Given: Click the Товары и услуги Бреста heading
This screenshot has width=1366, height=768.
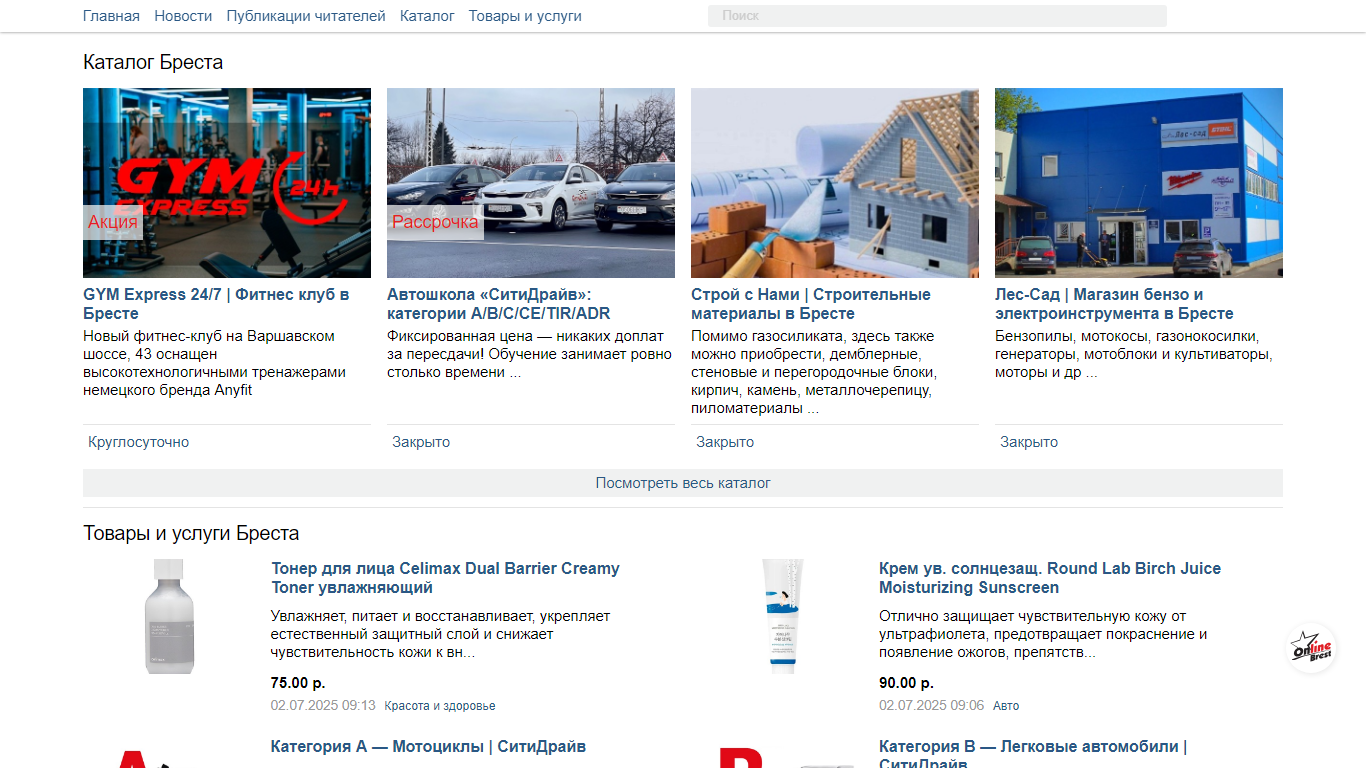Looking at the screenshot, I should pyautogui.click(x=191, y=533).
